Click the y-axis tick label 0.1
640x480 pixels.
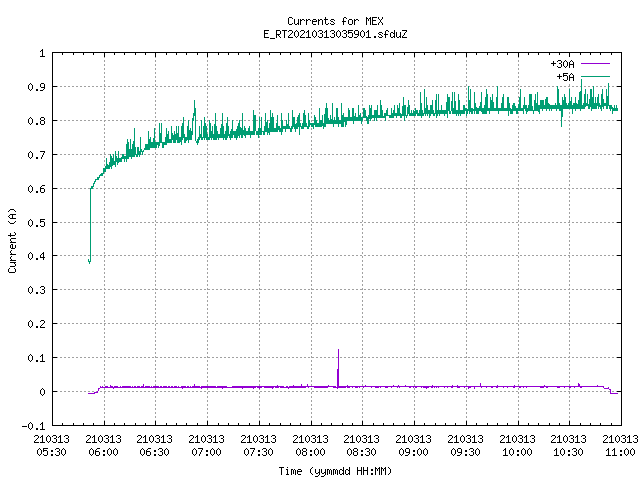(x=36, y=358)
